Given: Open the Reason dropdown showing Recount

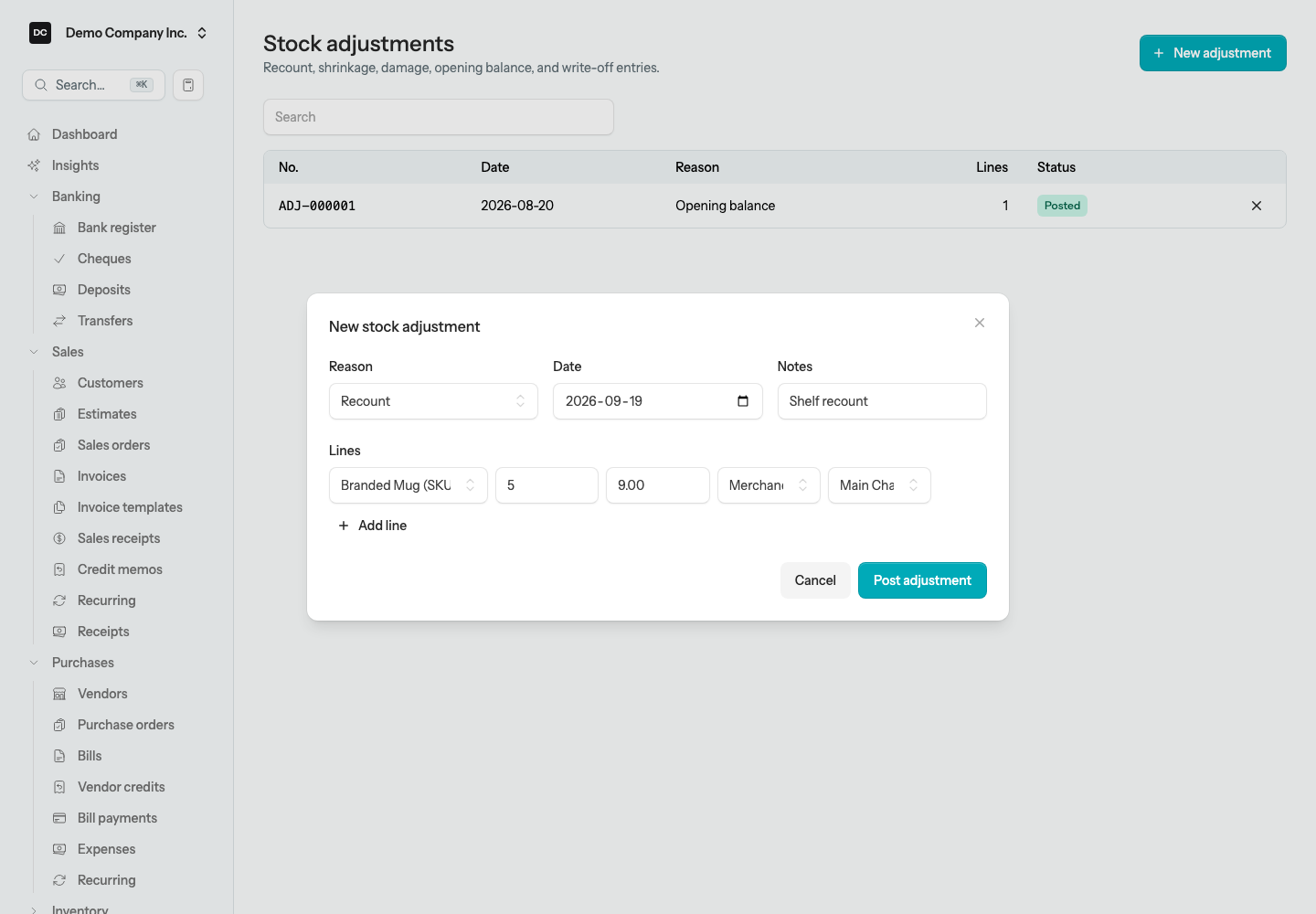Looking at the screenshot, I should [433, 401].
